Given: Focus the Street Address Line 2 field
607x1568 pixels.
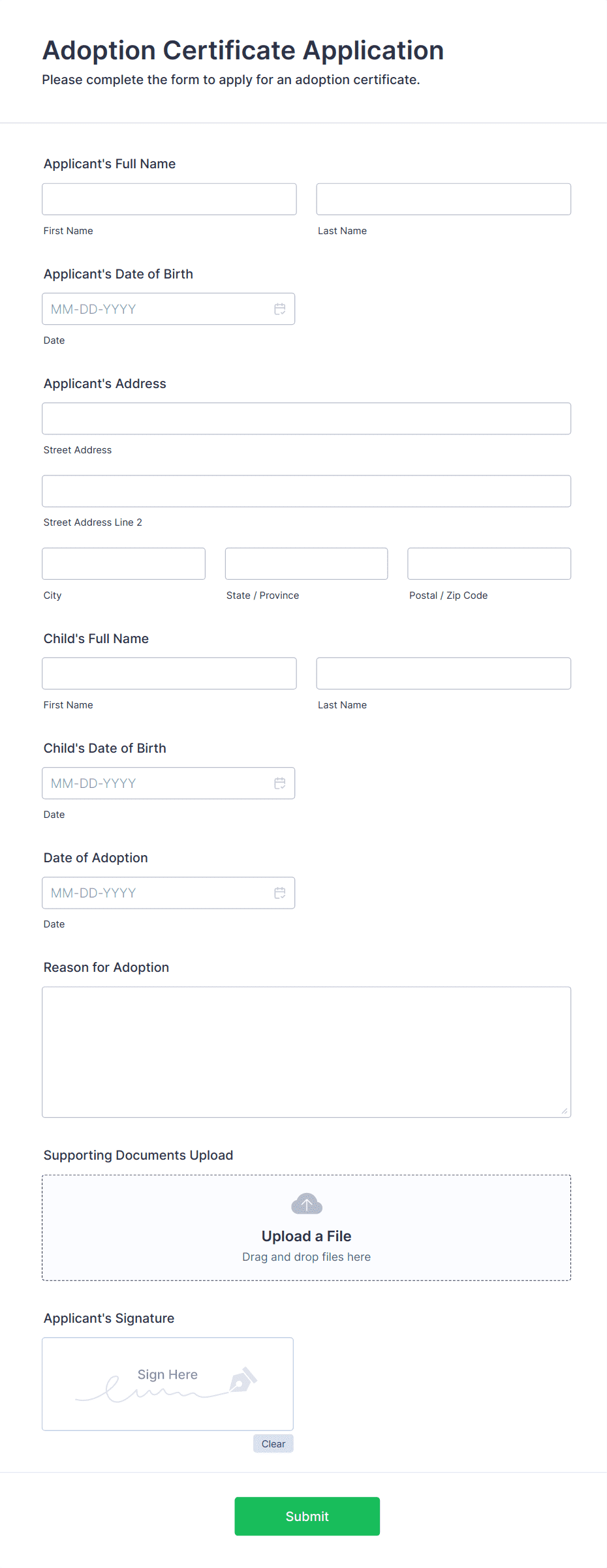Looking at the screenshot, I should click(x=306, y=491).
